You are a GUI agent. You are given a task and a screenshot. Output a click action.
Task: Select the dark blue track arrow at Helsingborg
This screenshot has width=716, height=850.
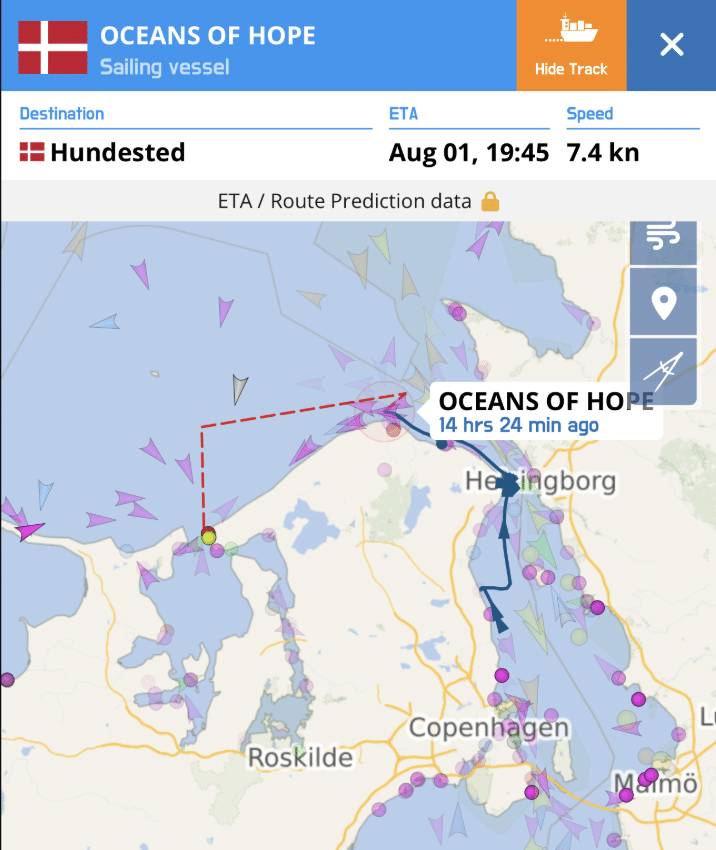point(509,486)
